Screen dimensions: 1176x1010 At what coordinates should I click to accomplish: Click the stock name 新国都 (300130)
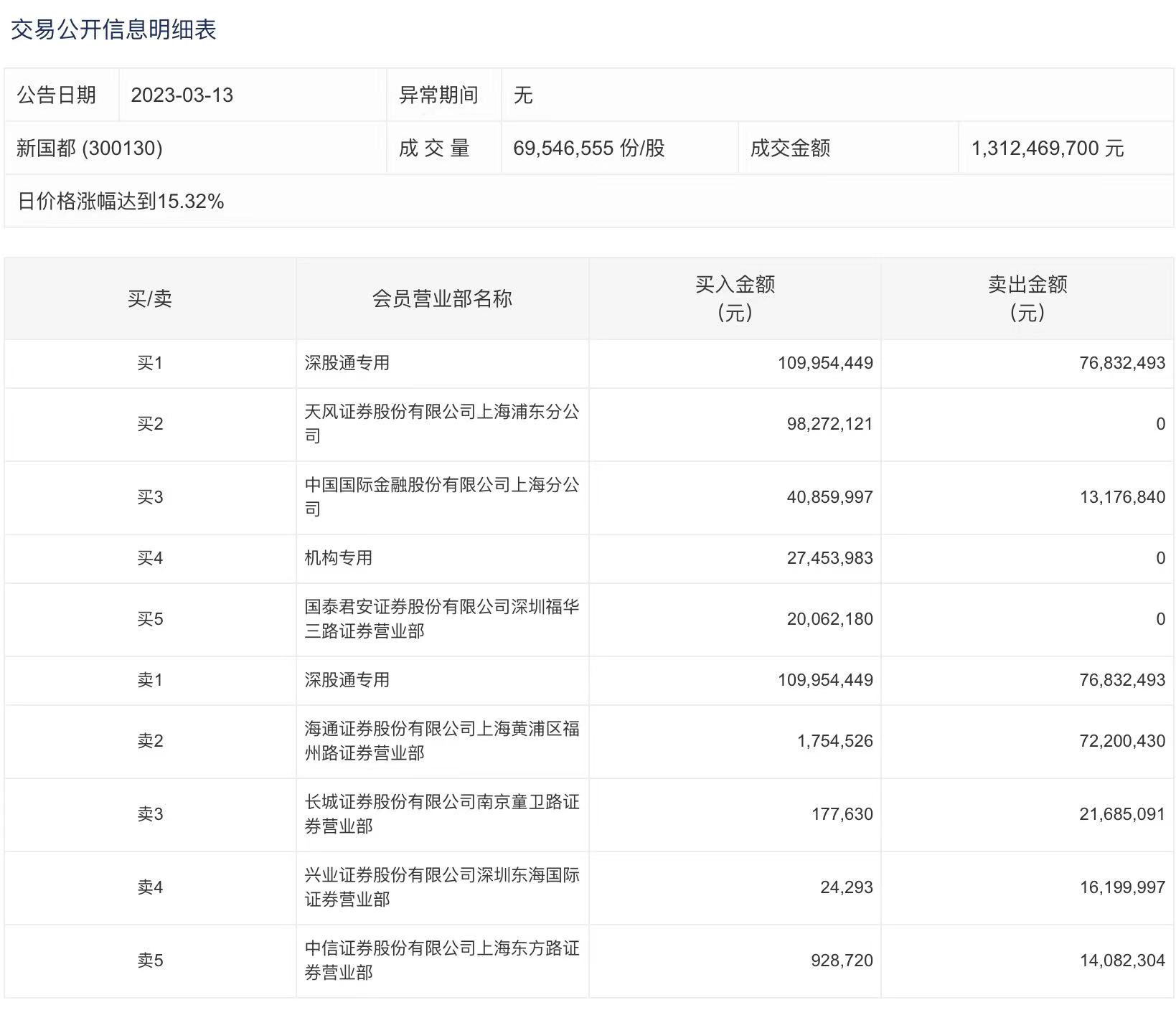tap(90, 148)
